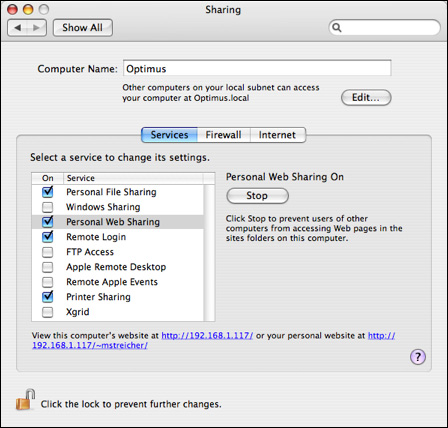This screenshot has width=448, height=428.
Task: Click inside the search field
Action: pos(385,28)
